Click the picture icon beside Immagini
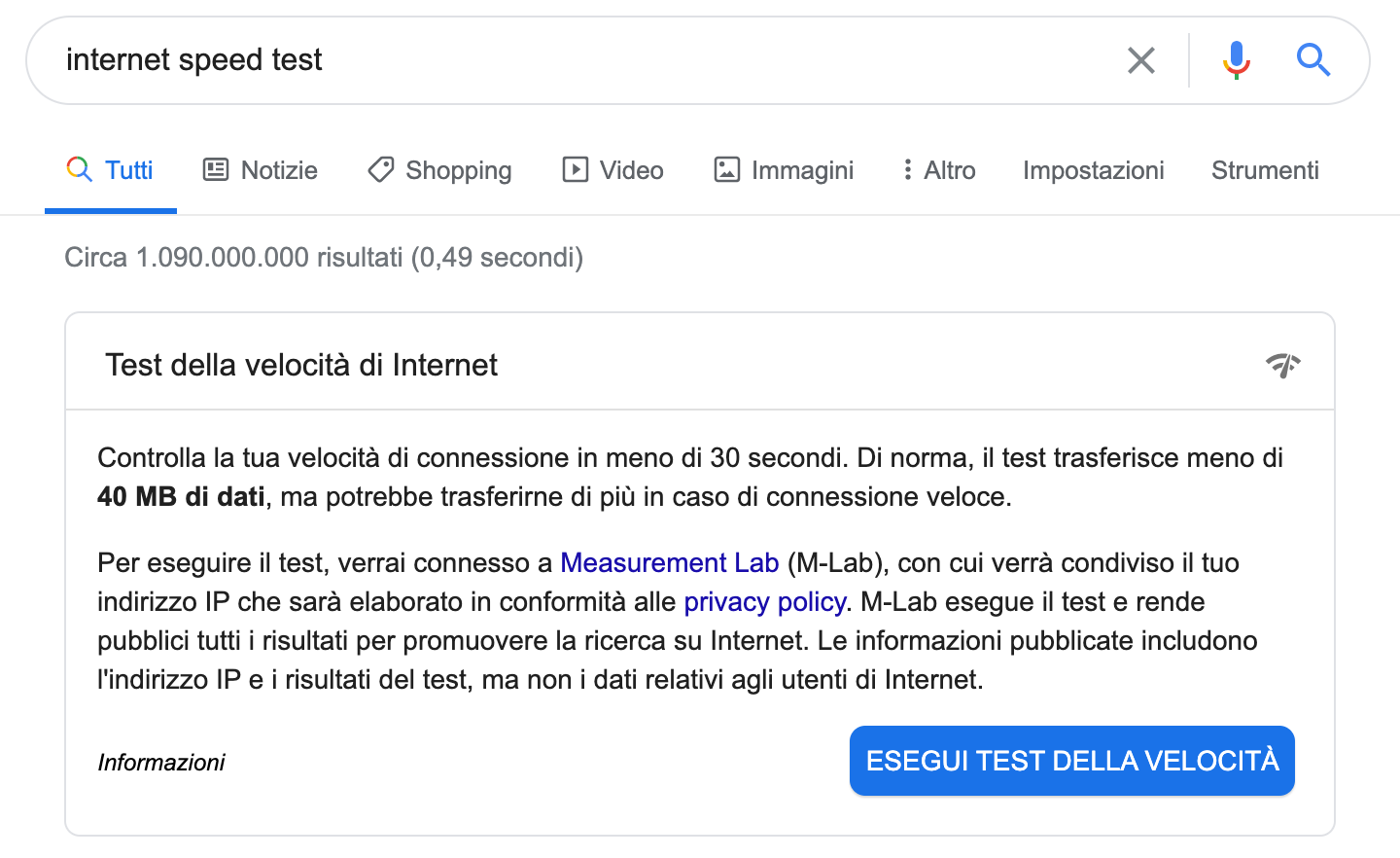This screenshot has height=858, width=1400. tap(727, 170)
